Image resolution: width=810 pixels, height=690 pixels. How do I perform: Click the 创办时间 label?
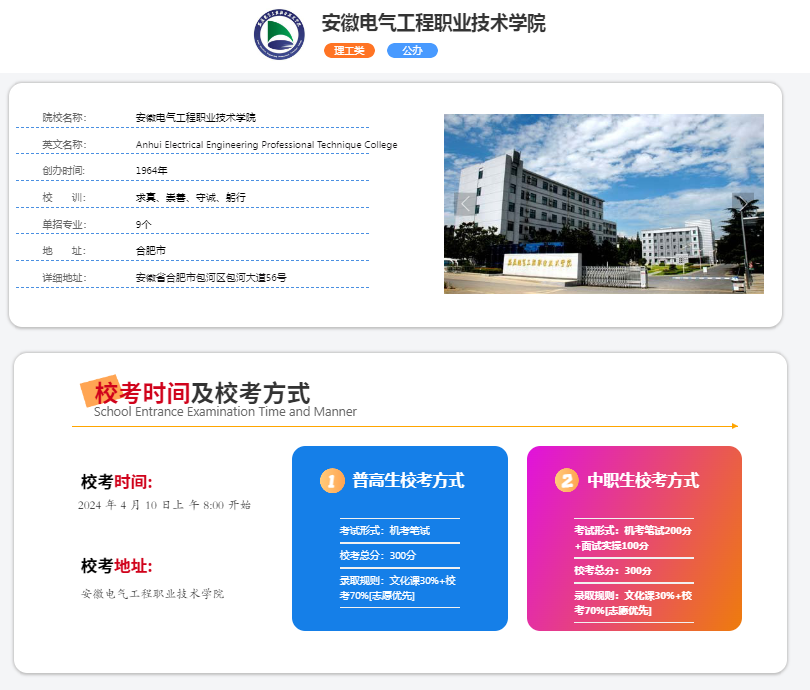(64, 170)
